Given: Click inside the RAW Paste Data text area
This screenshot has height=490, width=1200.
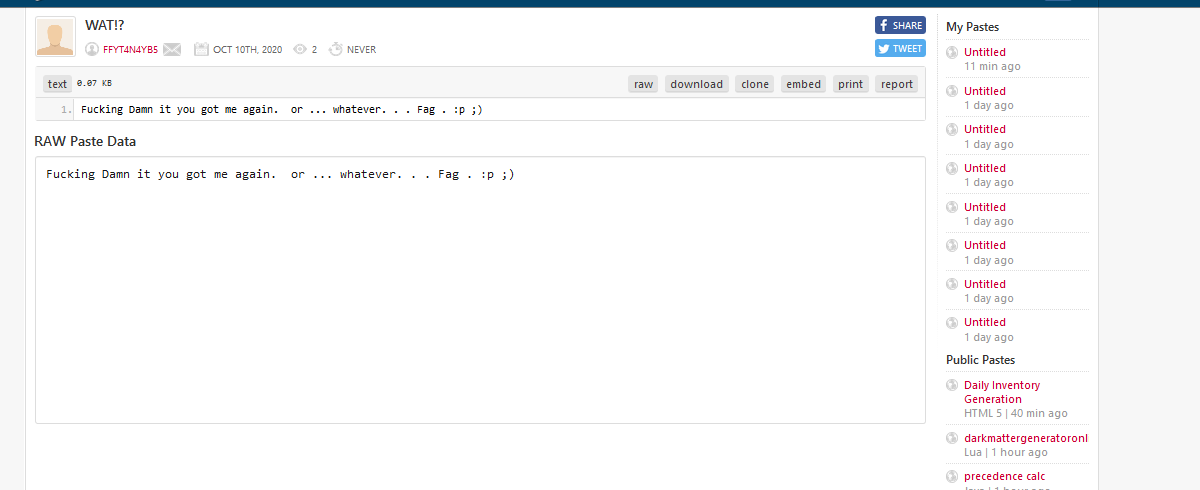Looking at the screenshot, I should tap(480, 290).
